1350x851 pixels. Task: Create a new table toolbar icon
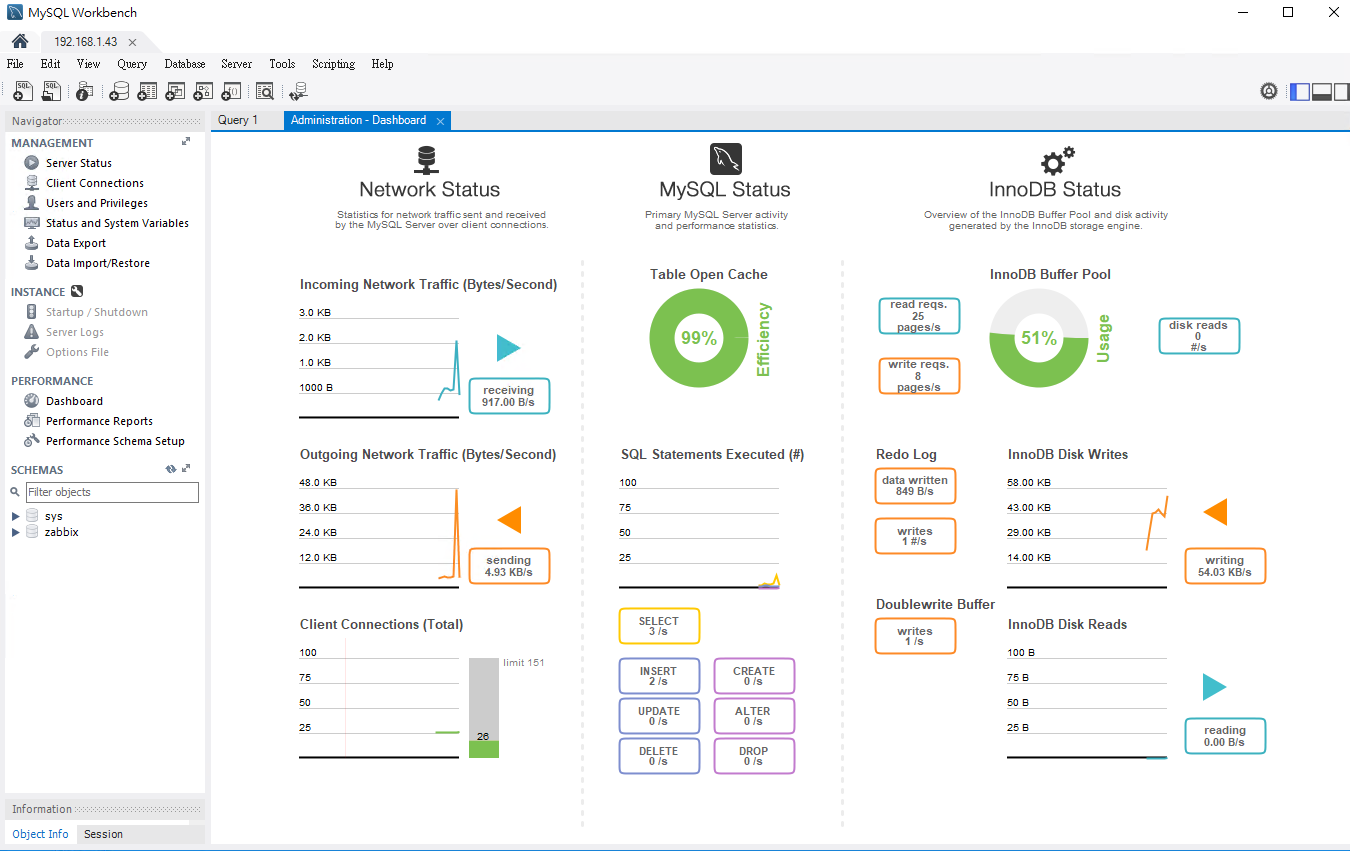[147, 91]
